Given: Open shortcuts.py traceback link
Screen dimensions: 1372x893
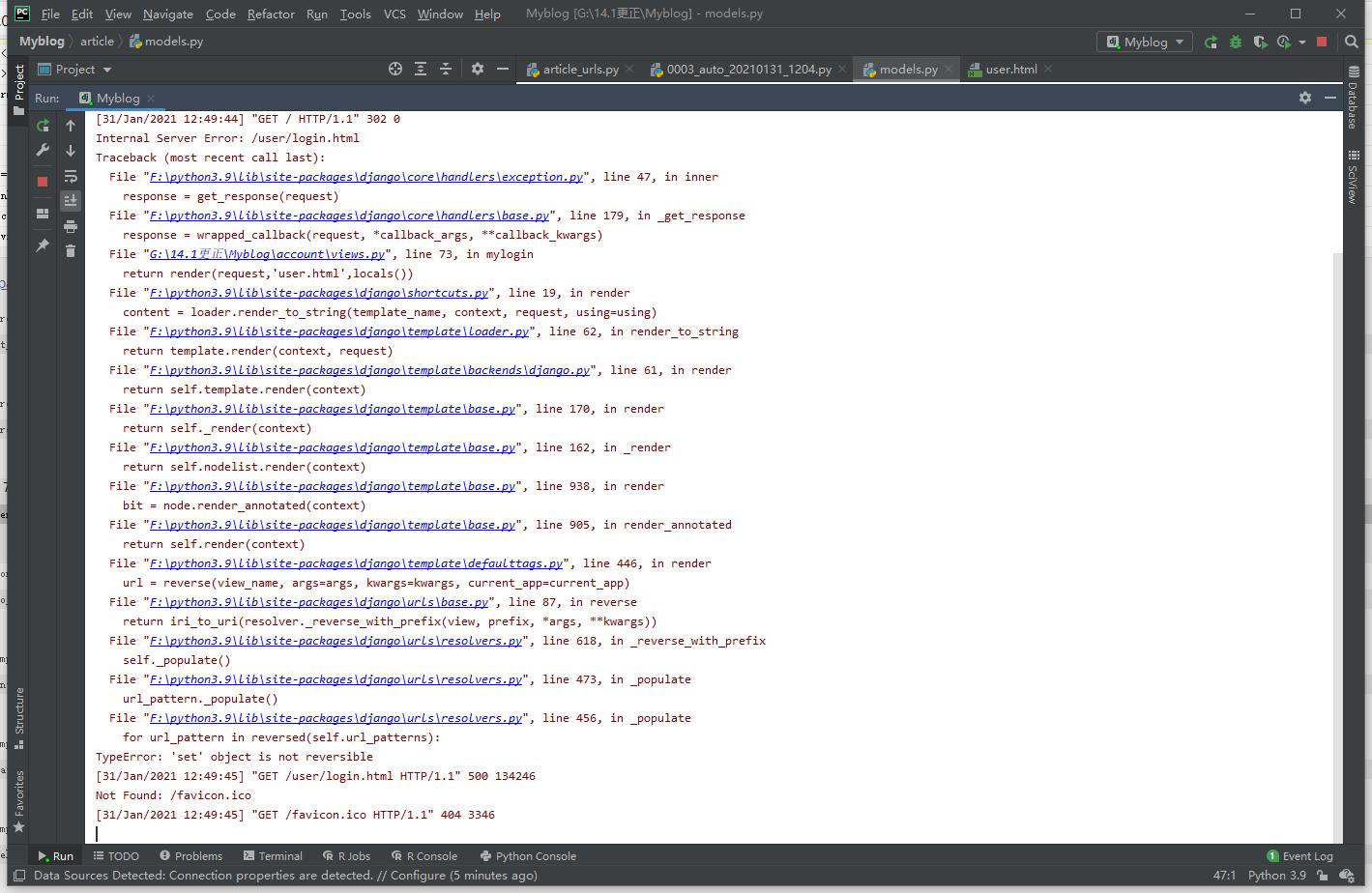Looking at the screenshot, I should (319, 293).
